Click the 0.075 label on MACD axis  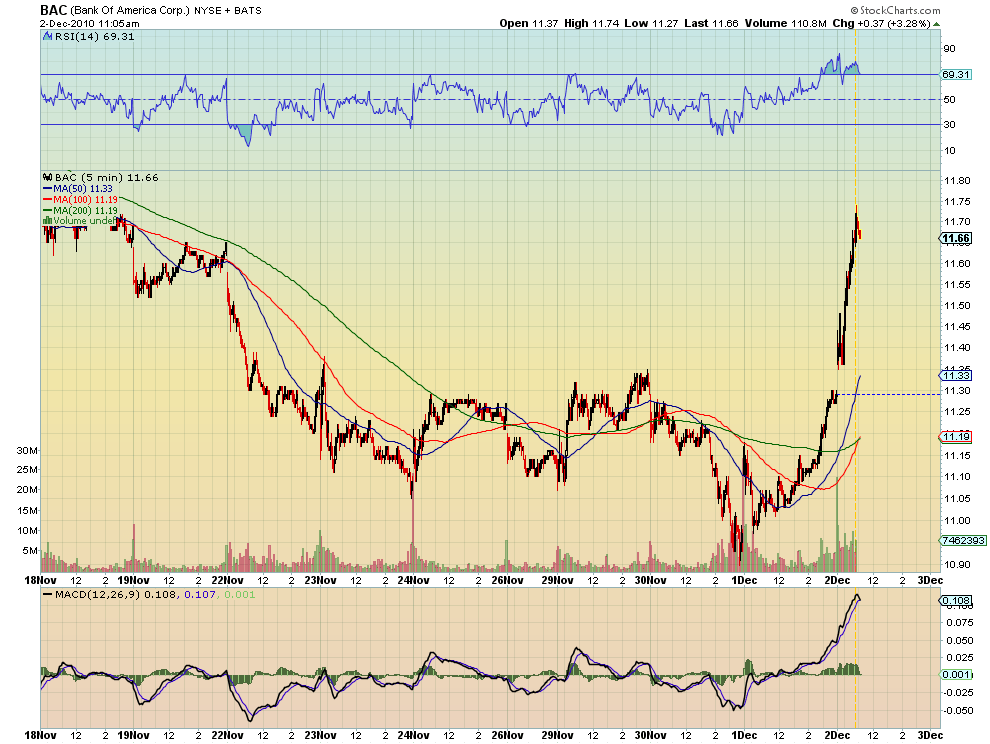click(x=958, y=623)
